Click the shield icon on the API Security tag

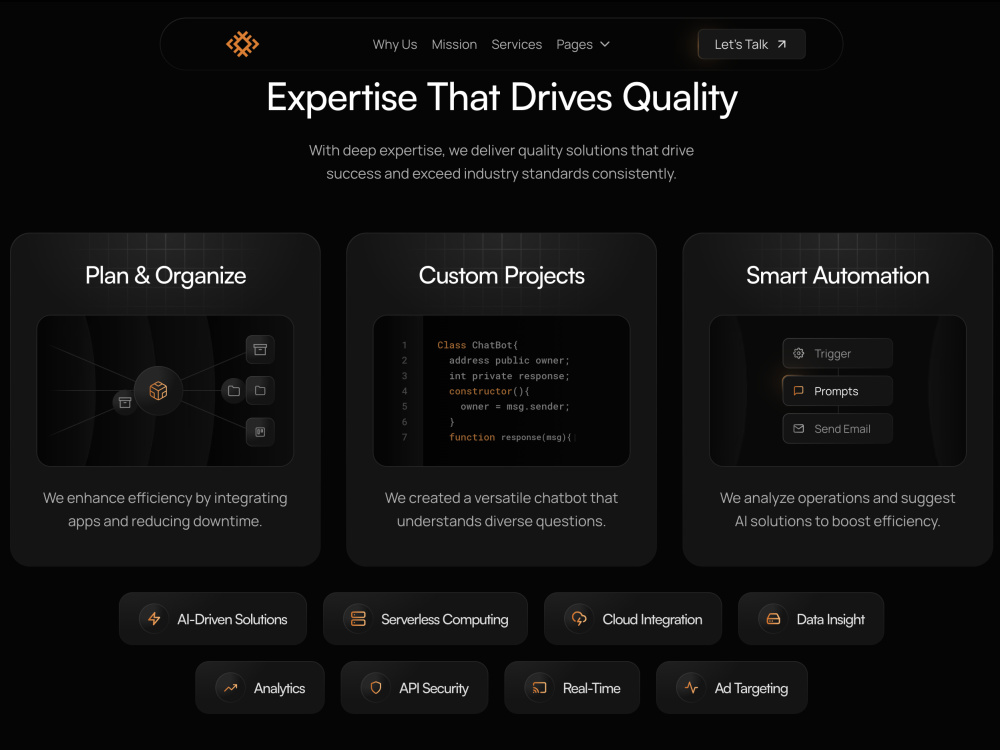pyautogui.click(x=376, y=688)
